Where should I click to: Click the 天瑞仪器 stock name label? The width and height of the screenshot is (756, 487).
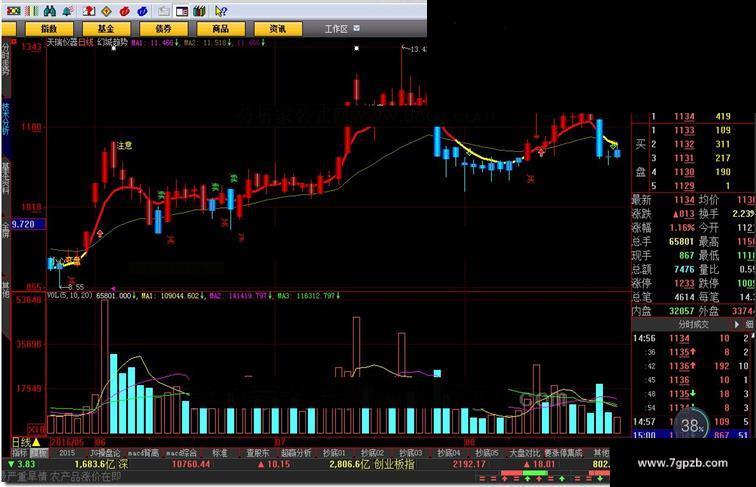click(x=62, y=42)
